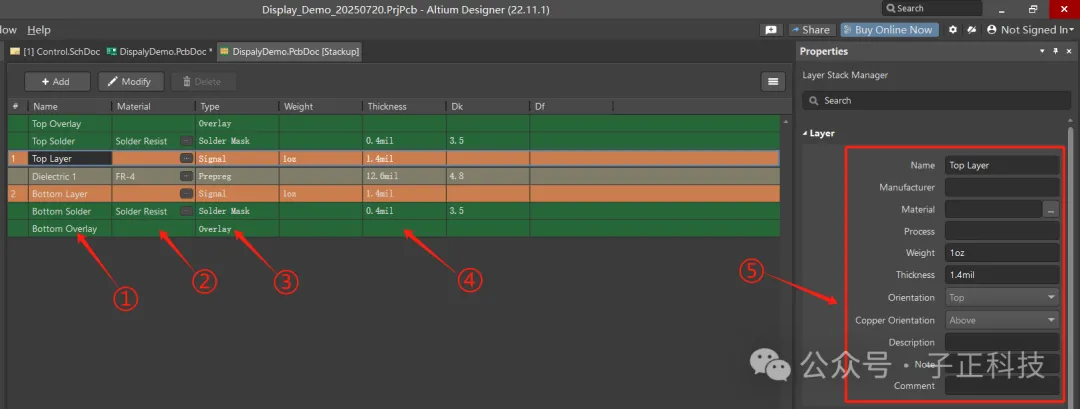The width and height of the screenshot is (1080, 409).
Task: Close the Properties panel
Action: 1068,52
